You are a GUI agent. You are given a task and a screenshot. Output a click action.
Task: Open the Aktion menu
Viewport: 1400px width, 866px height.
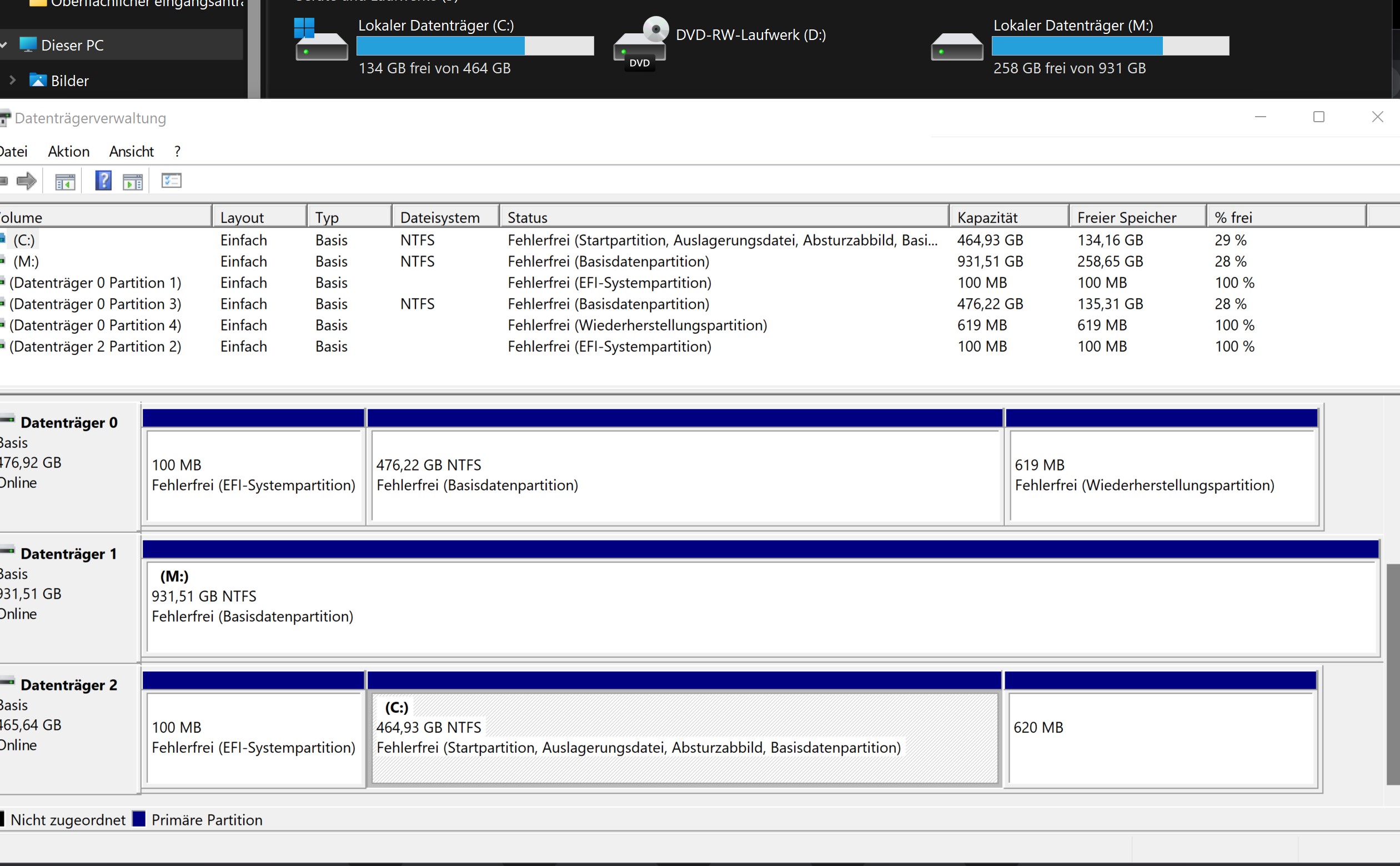tap(69, 152)
